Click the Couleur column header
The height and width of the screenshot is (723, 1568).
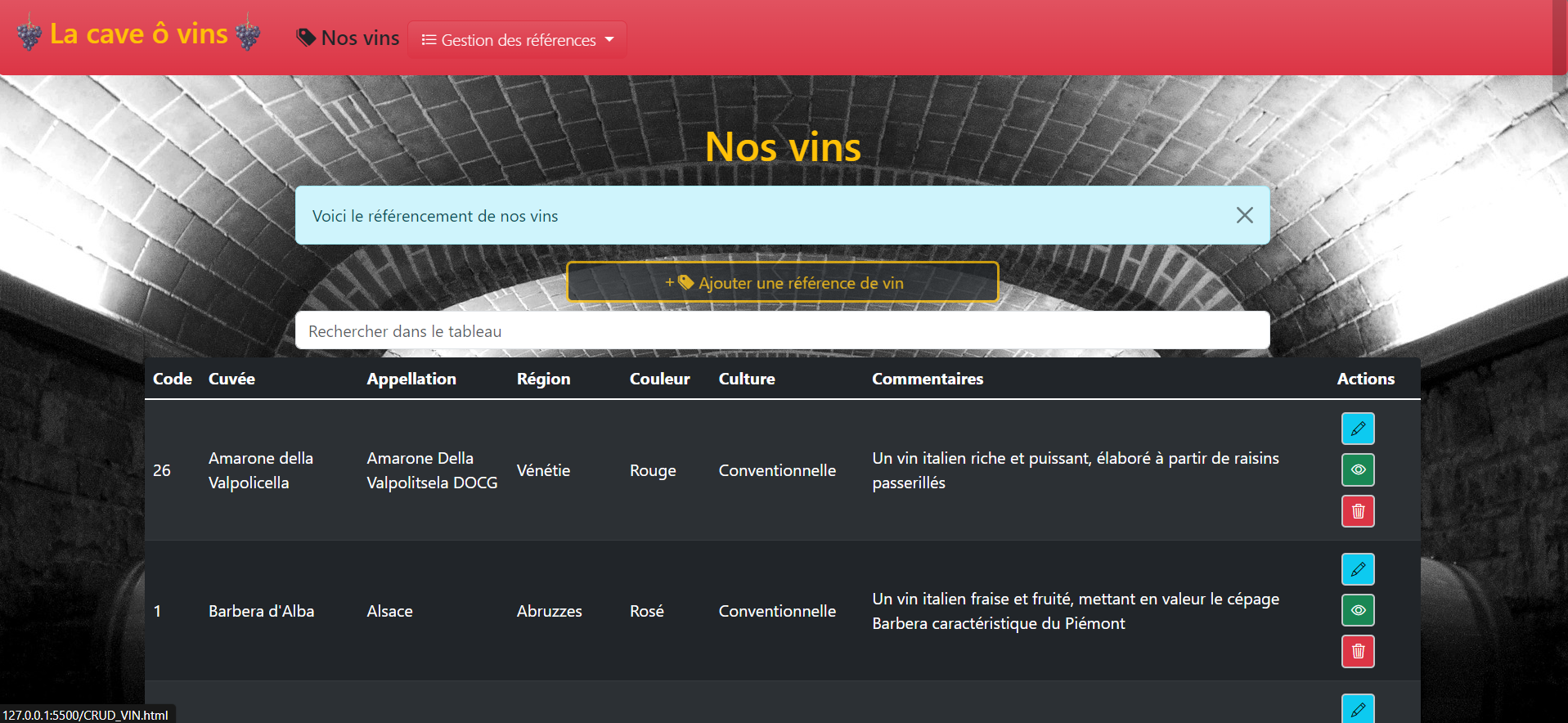coord(659,379)
